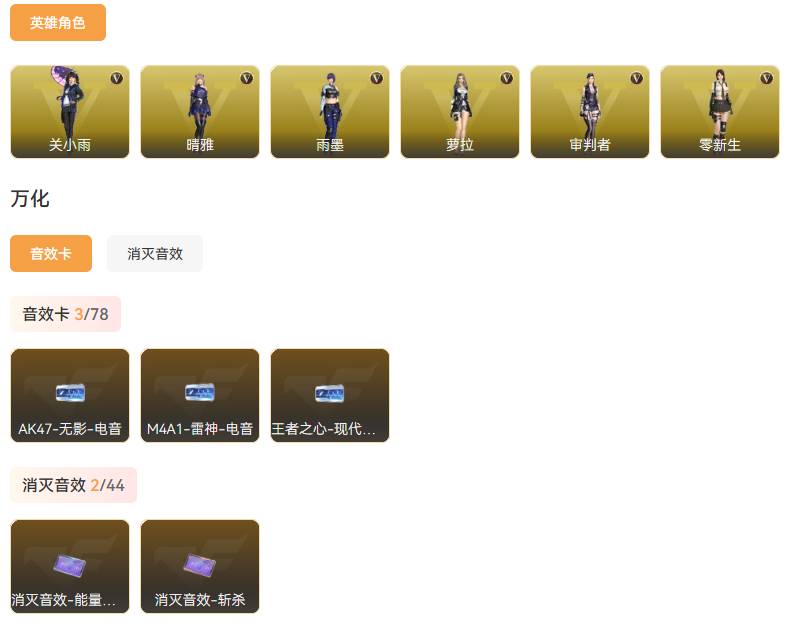Click the 消灭音效-能量 purple card icon

pyautogui.click(x=70, y=565)
